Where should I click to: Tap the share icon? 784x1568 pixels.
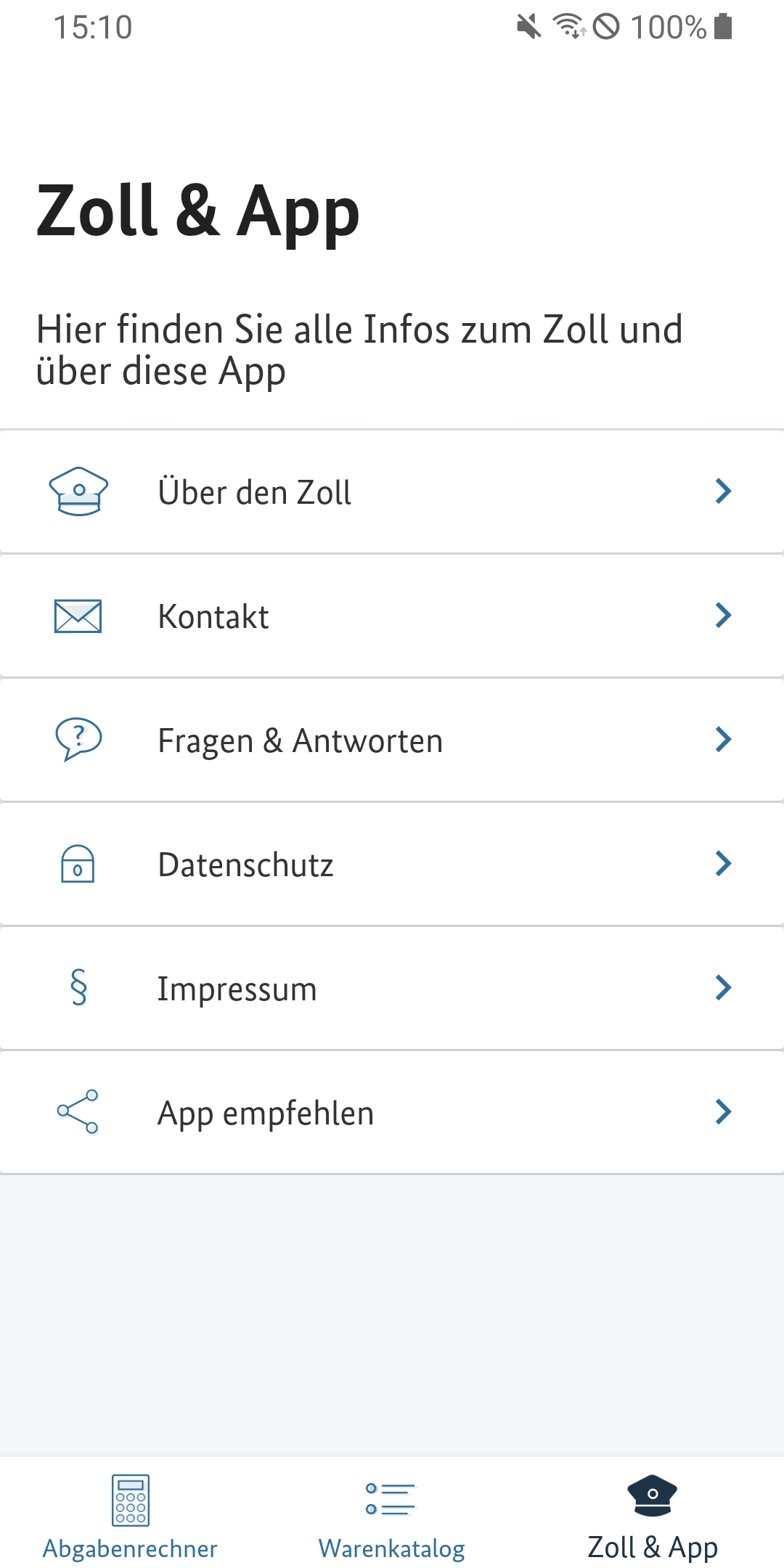click(78, 1111)
